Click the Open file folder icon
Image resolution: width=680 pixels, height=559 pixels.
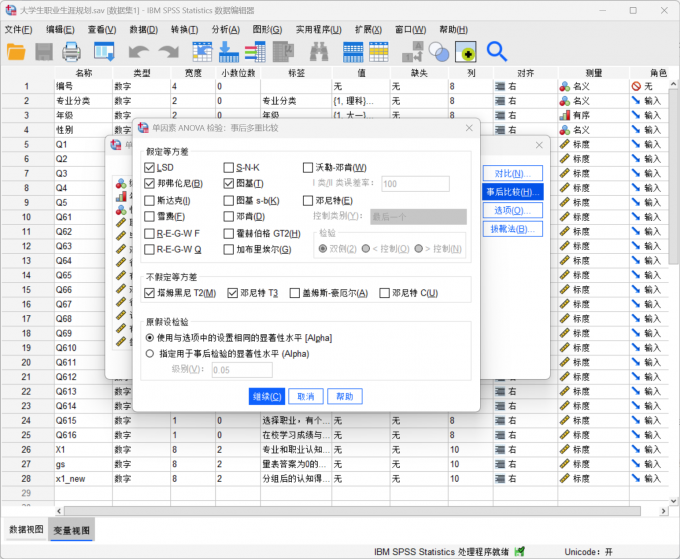pos(17,51)
